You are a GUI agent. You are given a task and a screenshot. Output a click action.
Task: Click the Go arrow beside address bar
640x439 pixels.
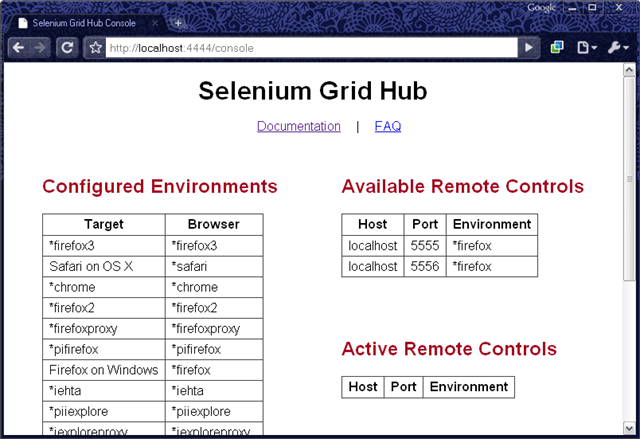click(529, 48)
